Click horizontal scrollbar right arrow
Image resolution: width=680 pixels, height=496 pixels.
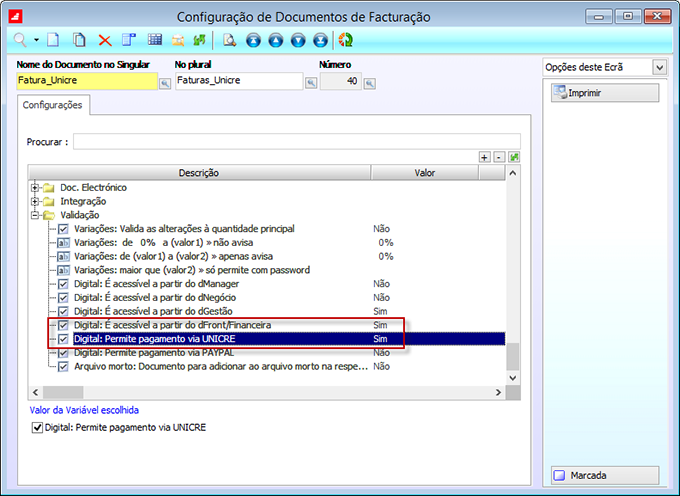(x=498, y=392)
